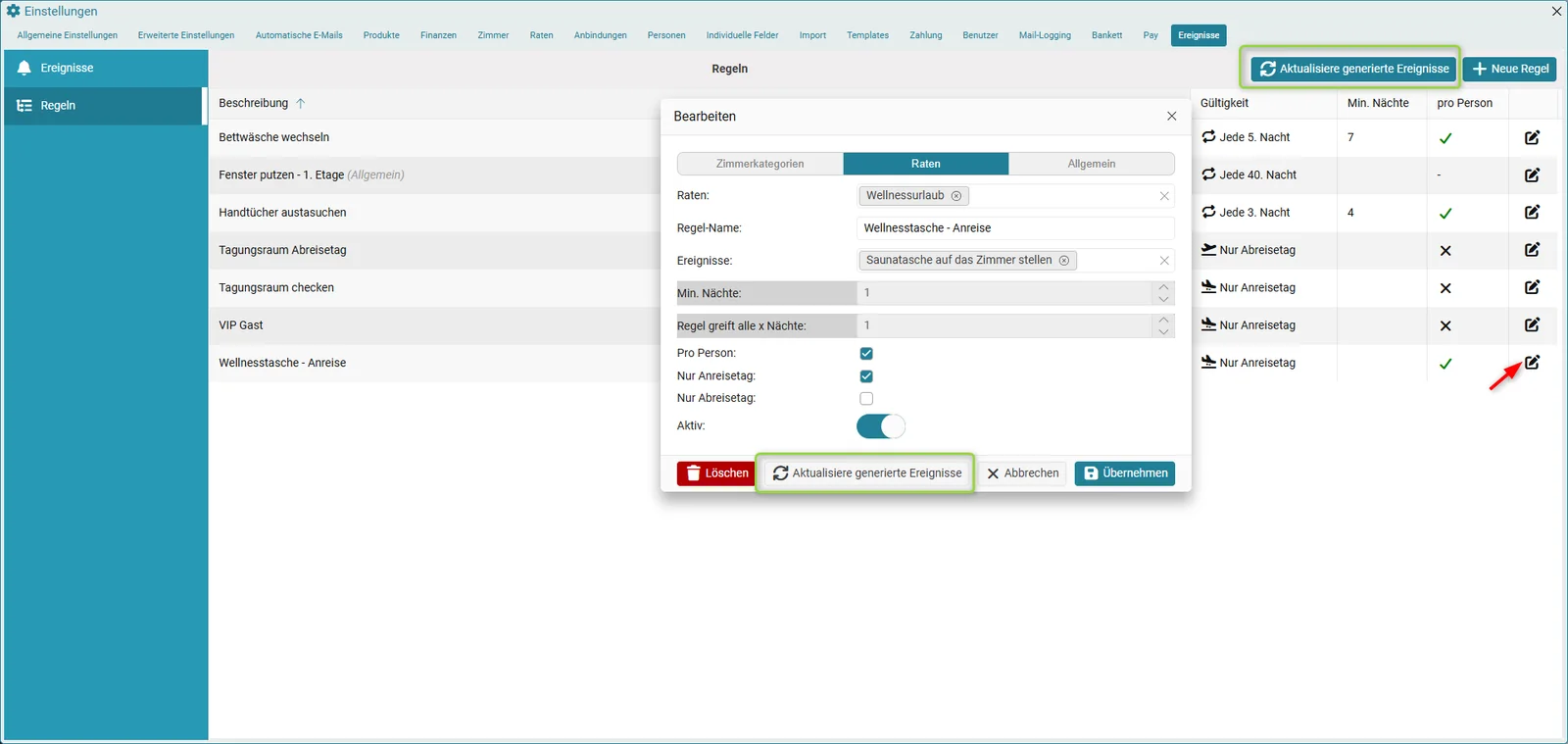Click top Aktualisiere generierte Ereignisse button

coord(1353,69)
